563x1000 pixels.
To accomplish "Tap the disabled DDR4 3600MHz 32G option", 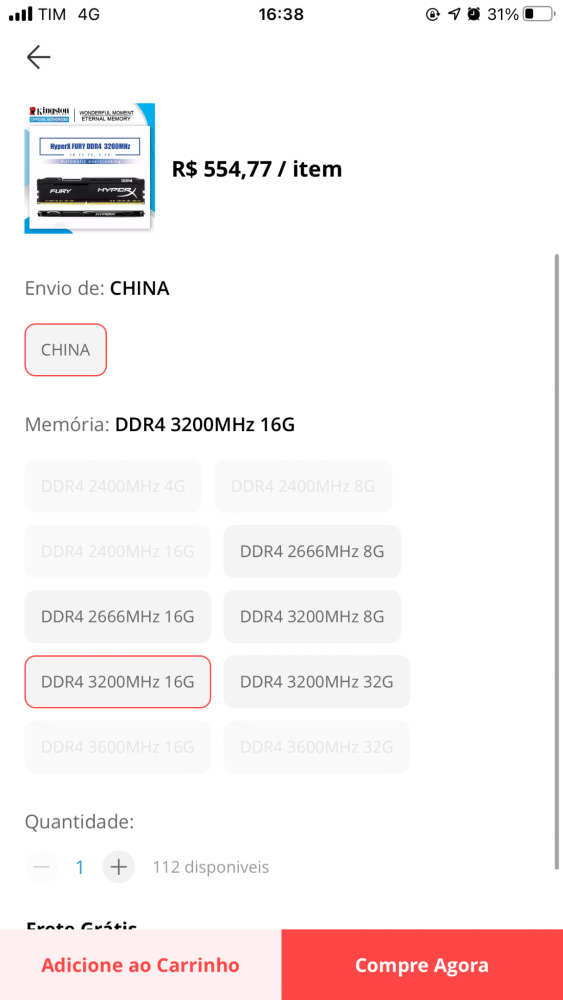I will 316,746.
